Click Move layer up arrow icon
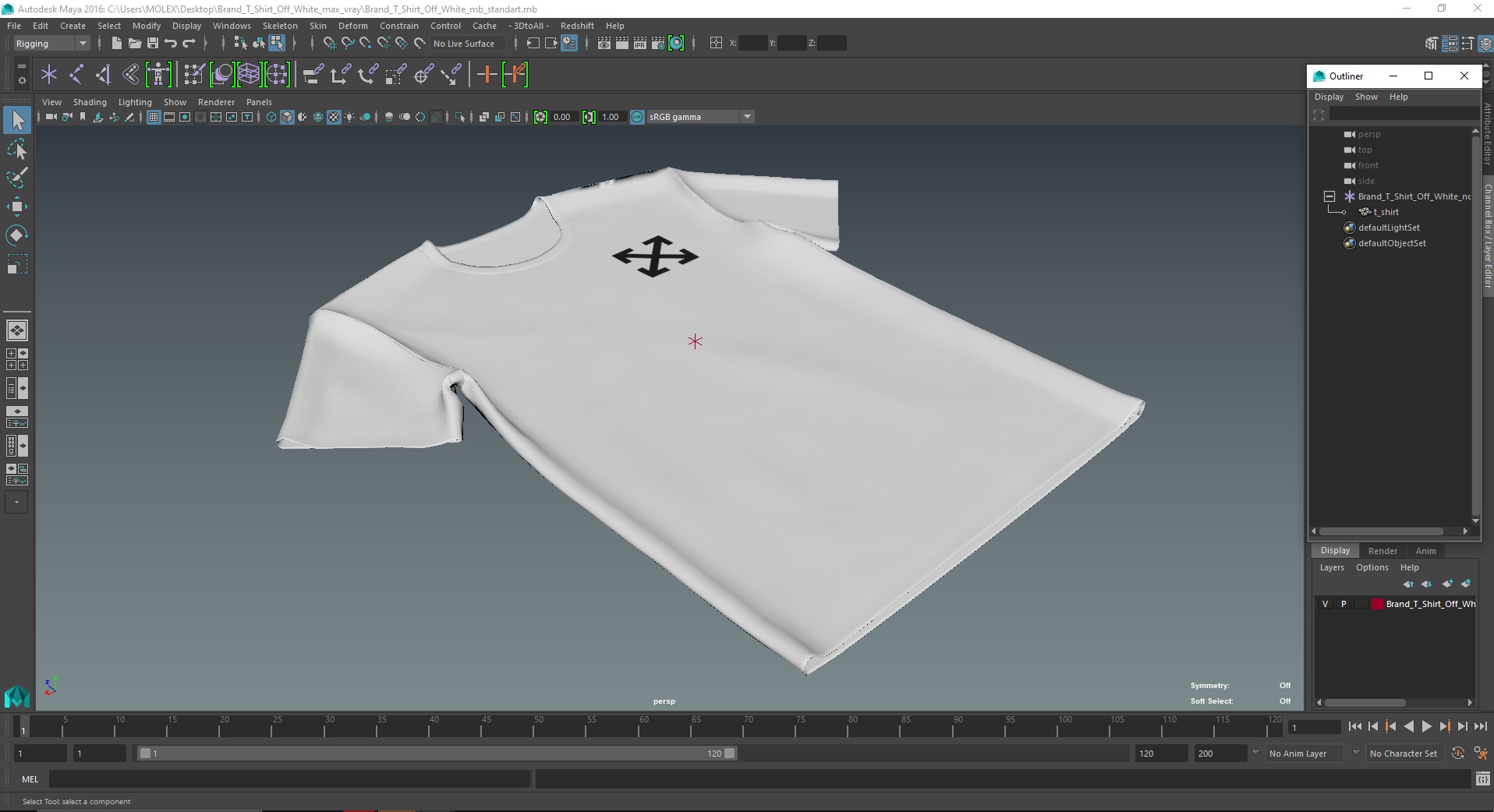 click(1407, 584)
